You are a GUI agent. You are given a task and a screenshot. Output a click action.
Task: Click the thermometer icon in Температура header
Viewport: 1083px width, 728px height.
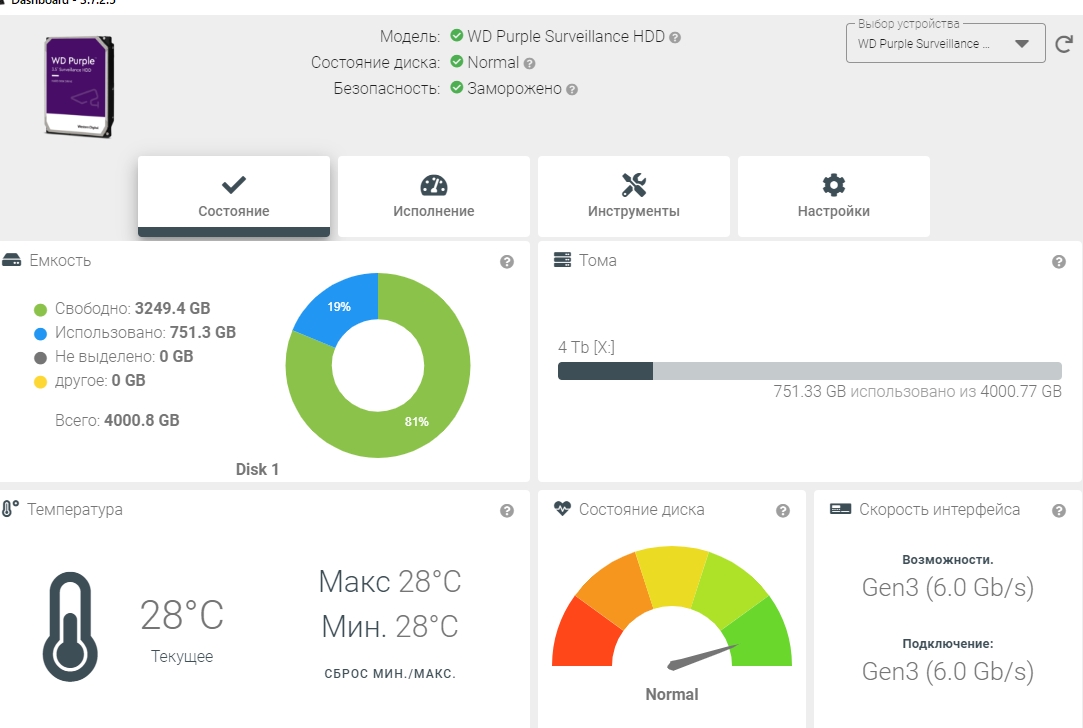[10, 509]
